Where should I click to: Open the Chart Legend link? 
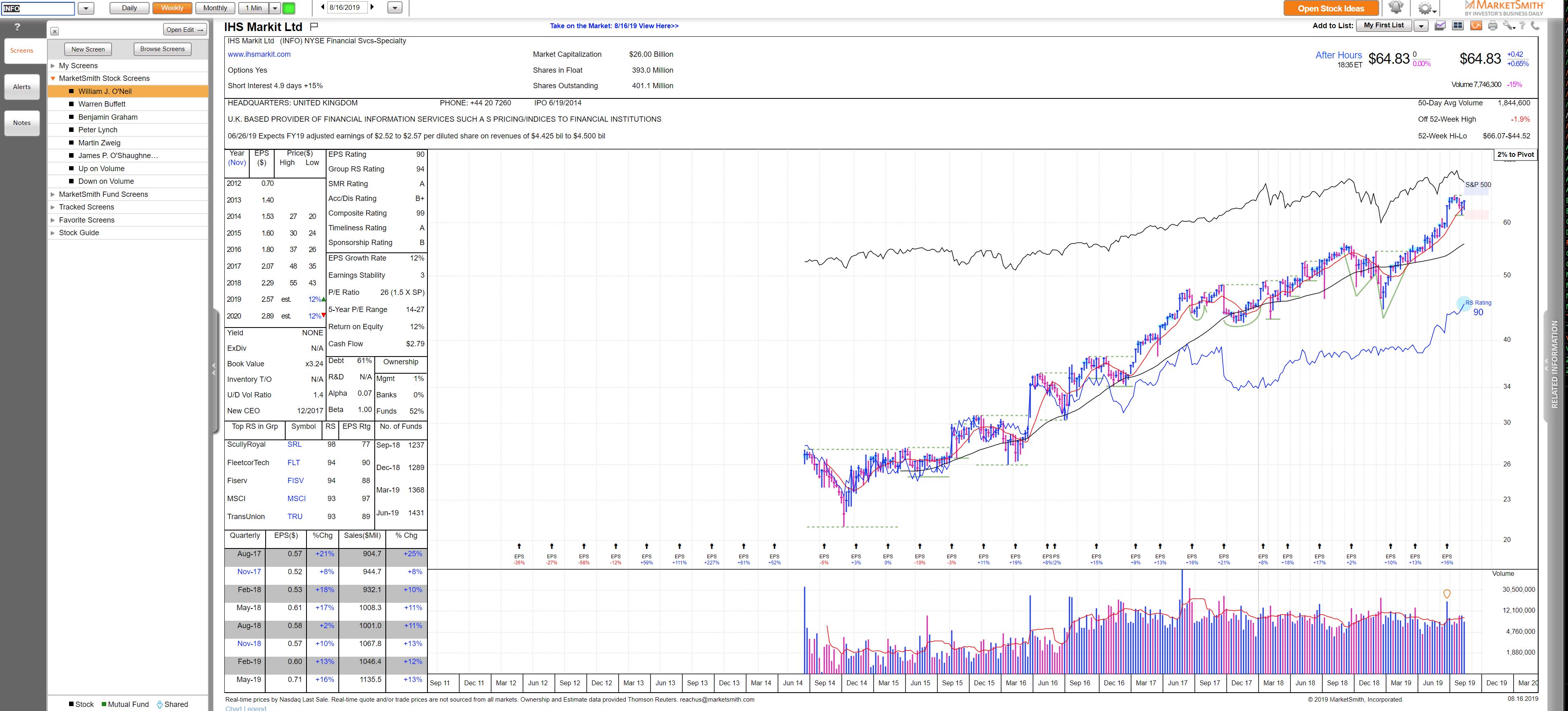coord(246,708)
